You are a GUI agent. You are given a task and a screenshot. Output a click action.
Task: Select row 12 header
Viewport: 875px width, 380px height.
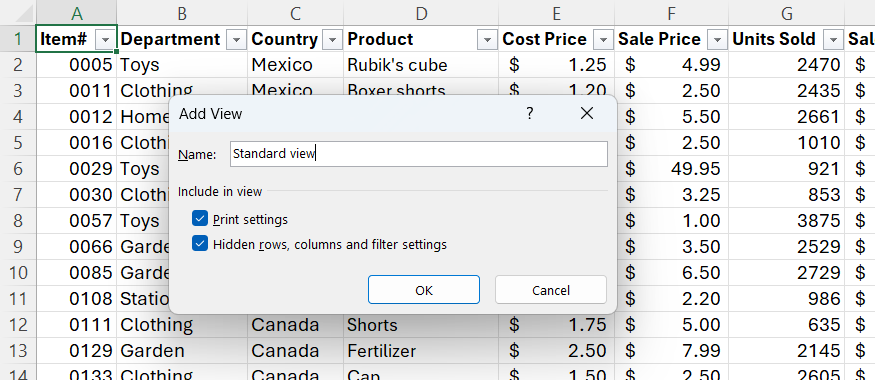click(18, 324)
